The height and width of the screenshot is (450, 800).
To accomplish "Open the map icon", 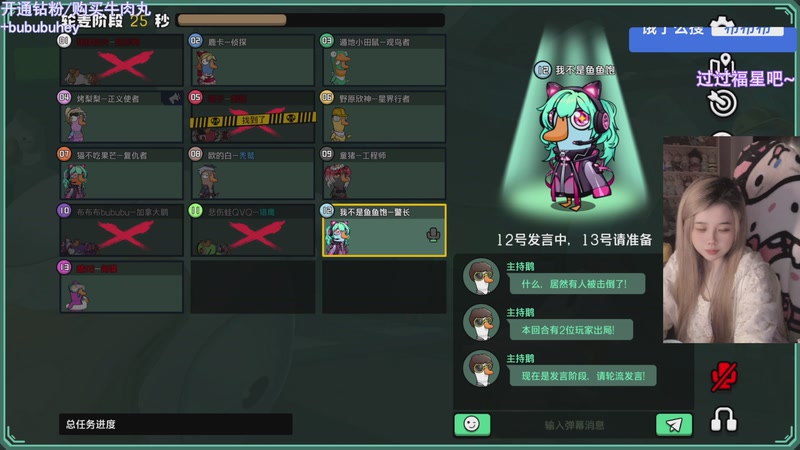I will (x=722, y=64).
